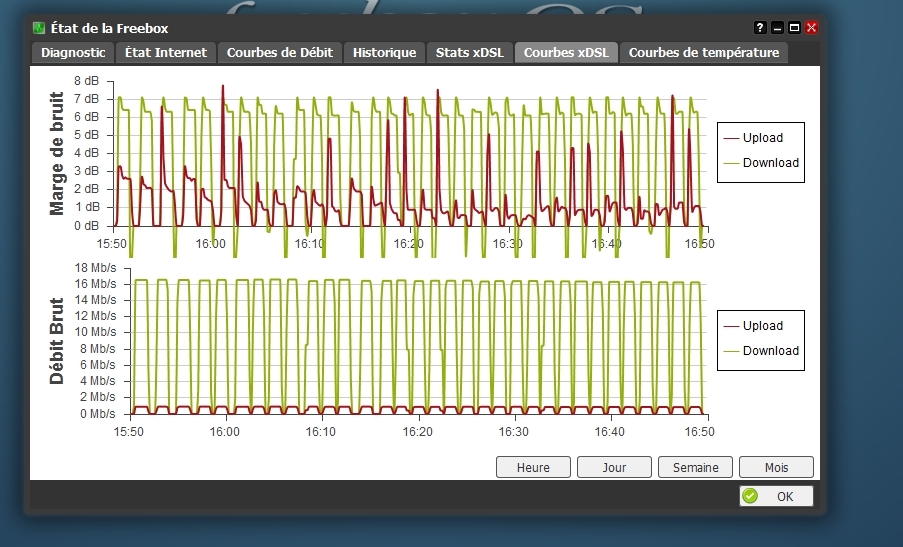This screenshot has width=903, height=547.
Task: Show the Jour period graphs
Action: (x=614, y=468)
